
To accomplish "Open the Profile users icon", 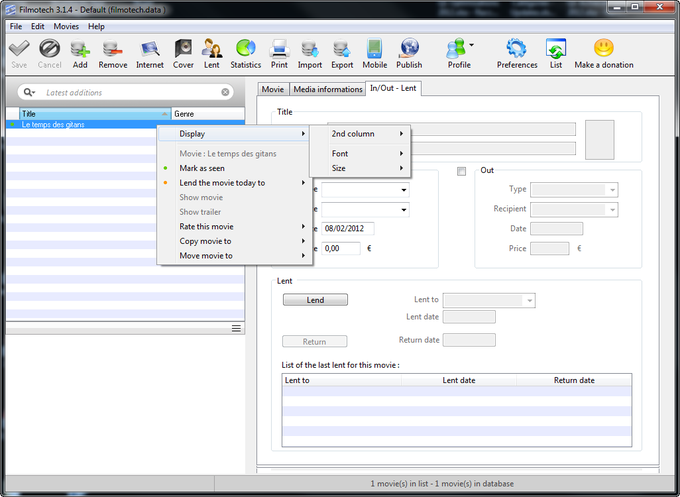I will tap(456, 48).
